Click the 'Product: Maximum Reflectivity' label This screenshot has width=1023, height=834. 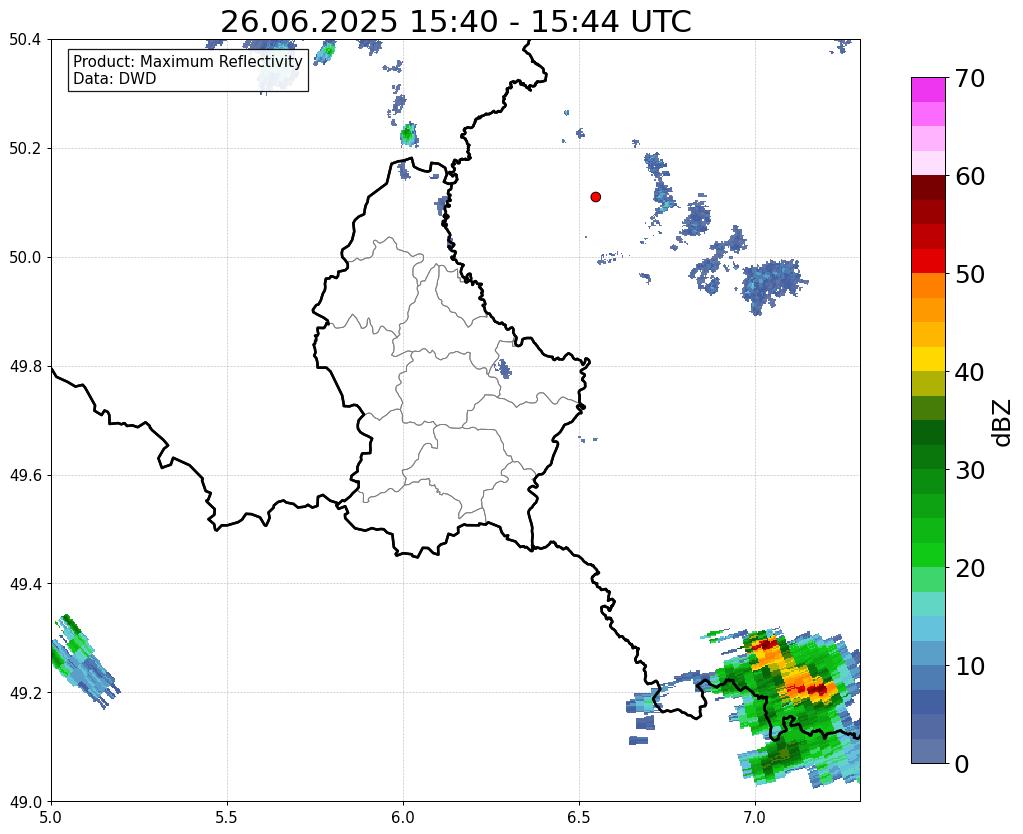click(188, 61)
